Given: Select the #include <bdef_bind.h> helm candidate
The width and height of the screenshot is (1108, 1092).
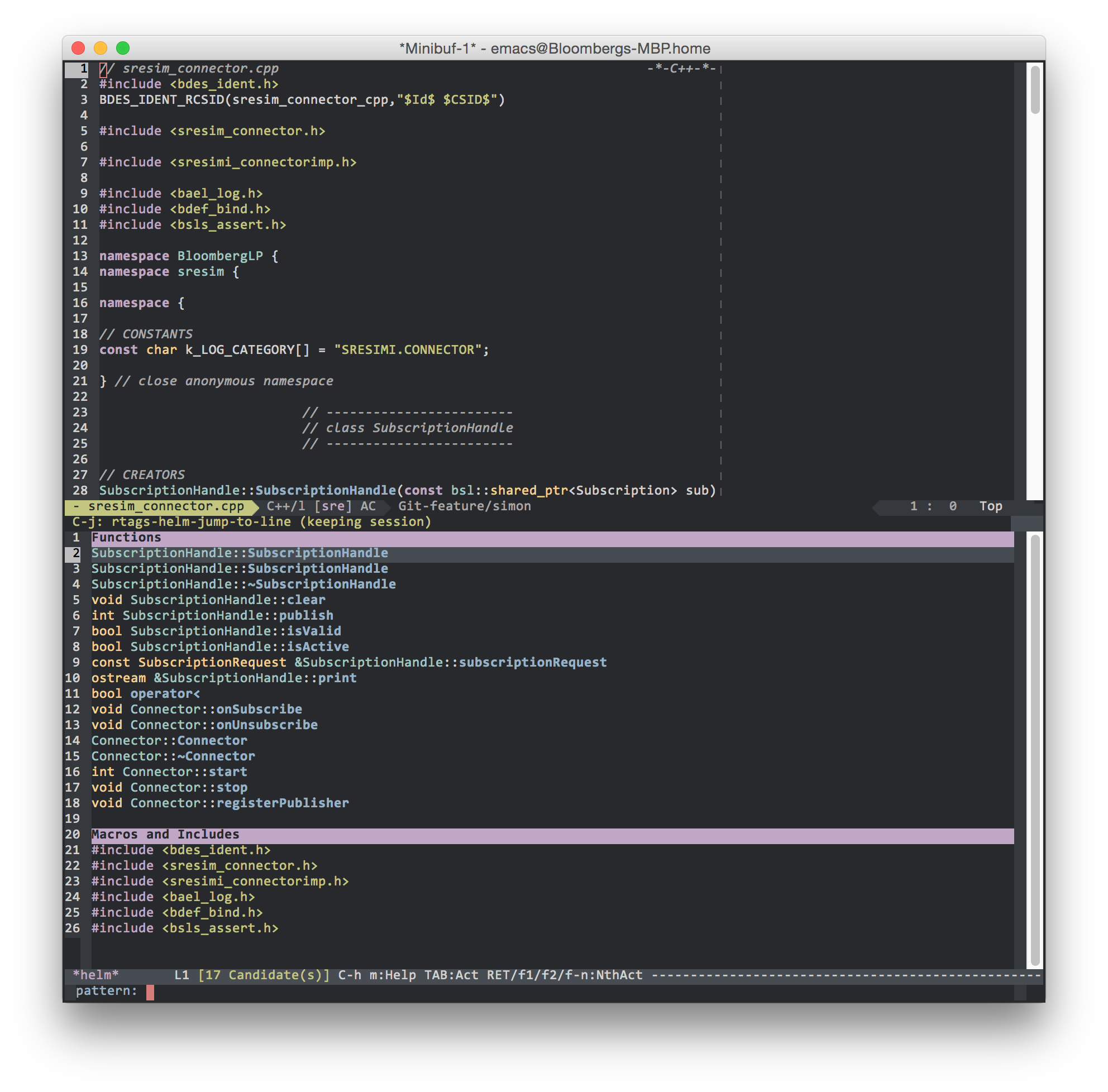Looking at the screenshot, I should coord(177,913).
